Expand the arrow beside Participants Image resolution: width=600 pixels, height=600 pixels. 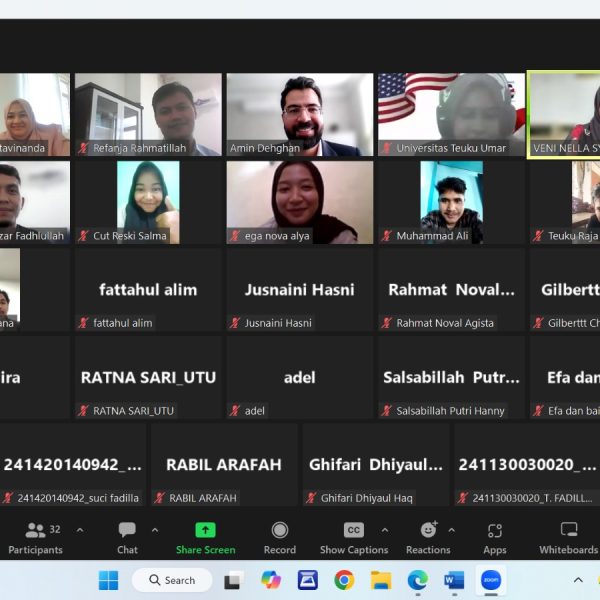coord(80,530)
